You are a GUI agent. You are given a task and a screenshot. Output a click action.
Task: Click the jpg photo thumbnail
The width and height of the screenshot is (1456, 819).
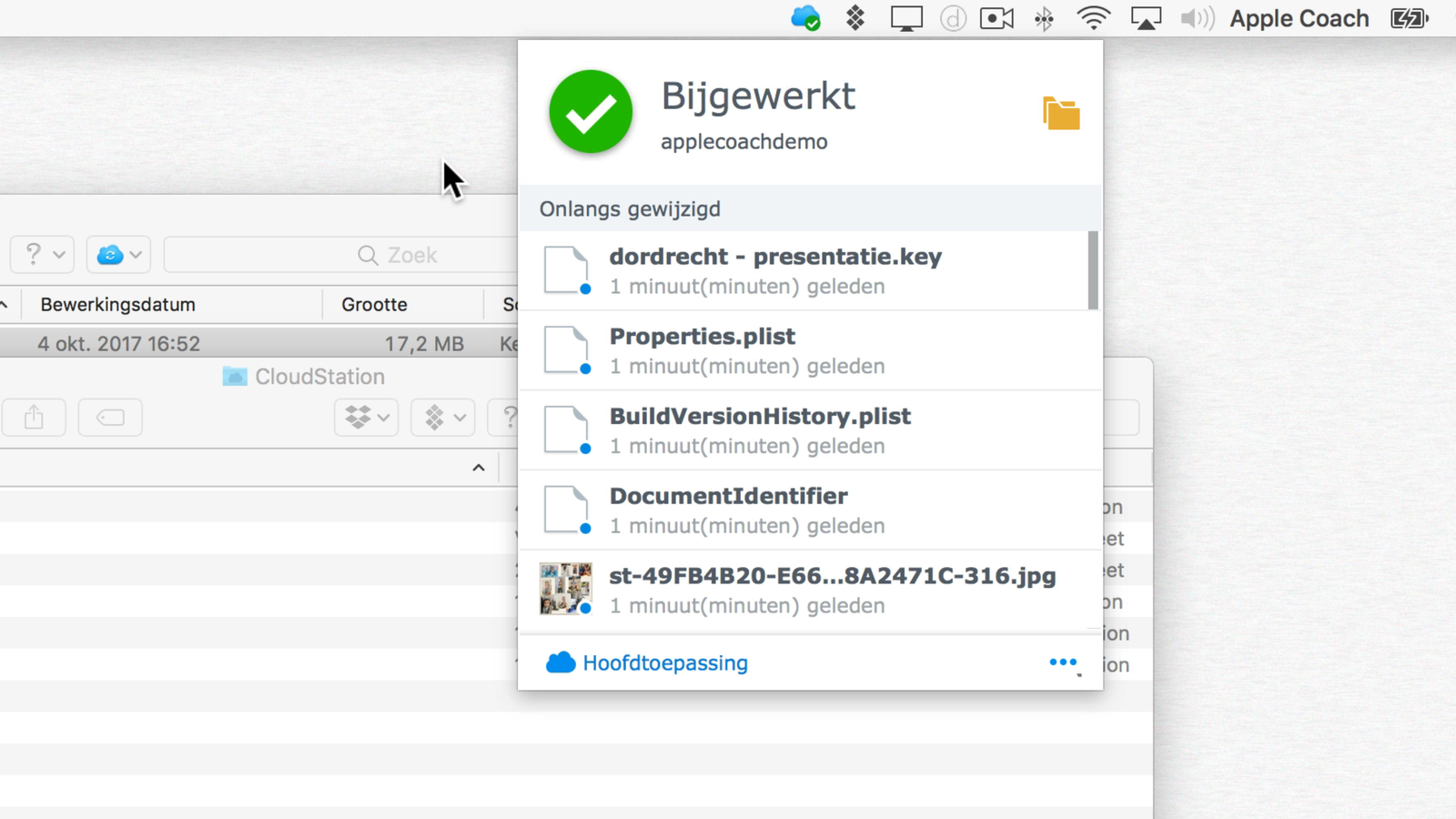tap(565, 589)
